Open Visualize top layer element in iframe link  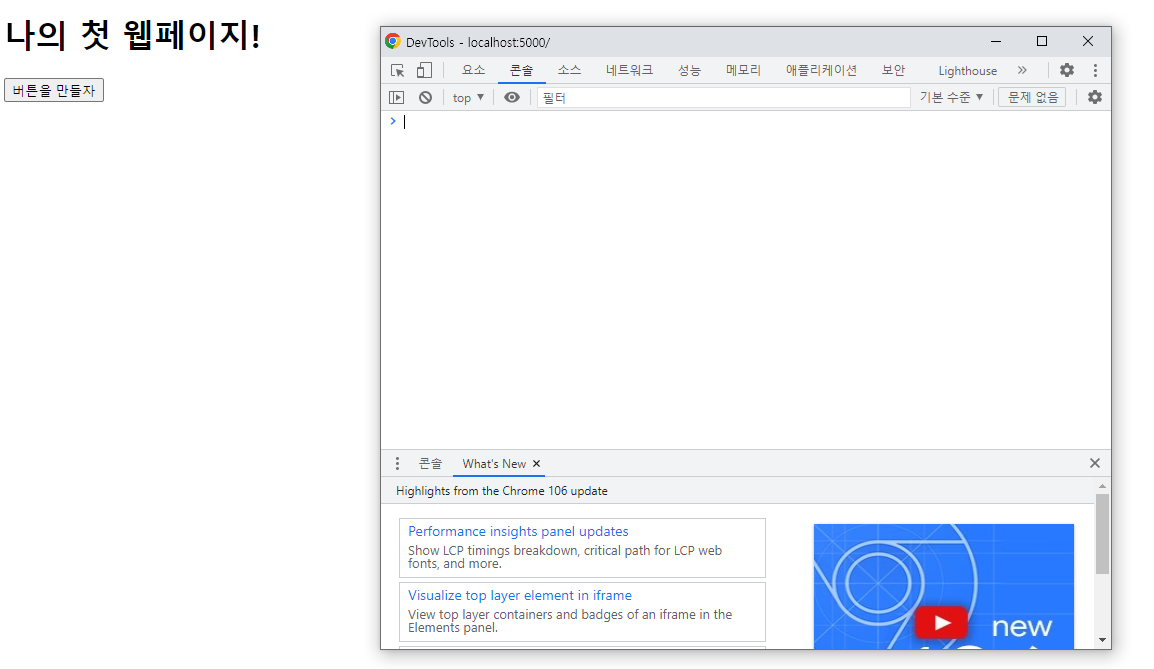[x=520, y=595]
